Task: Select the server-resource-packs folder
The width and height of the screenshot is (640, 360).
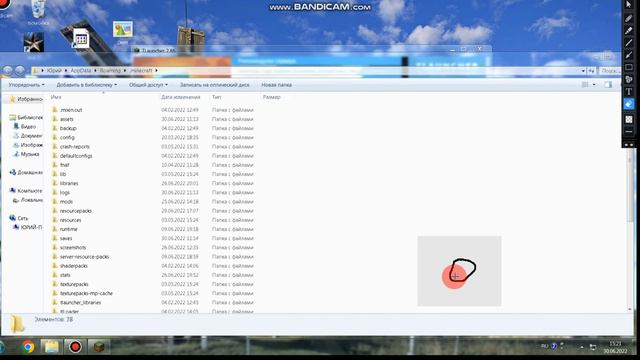Action: tap(84, 257)
